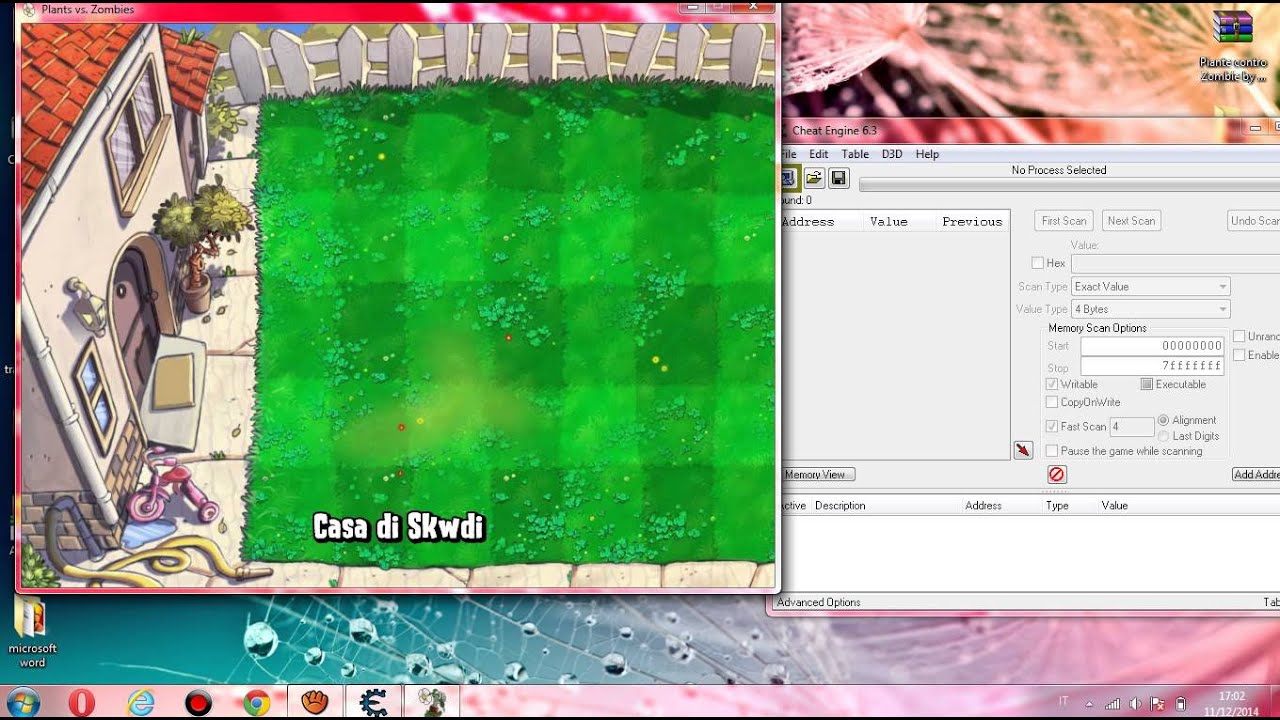1280x720 pixels.
Task: Click the Value column header in results
Action: pyautogui.click(x=899, y=222)
